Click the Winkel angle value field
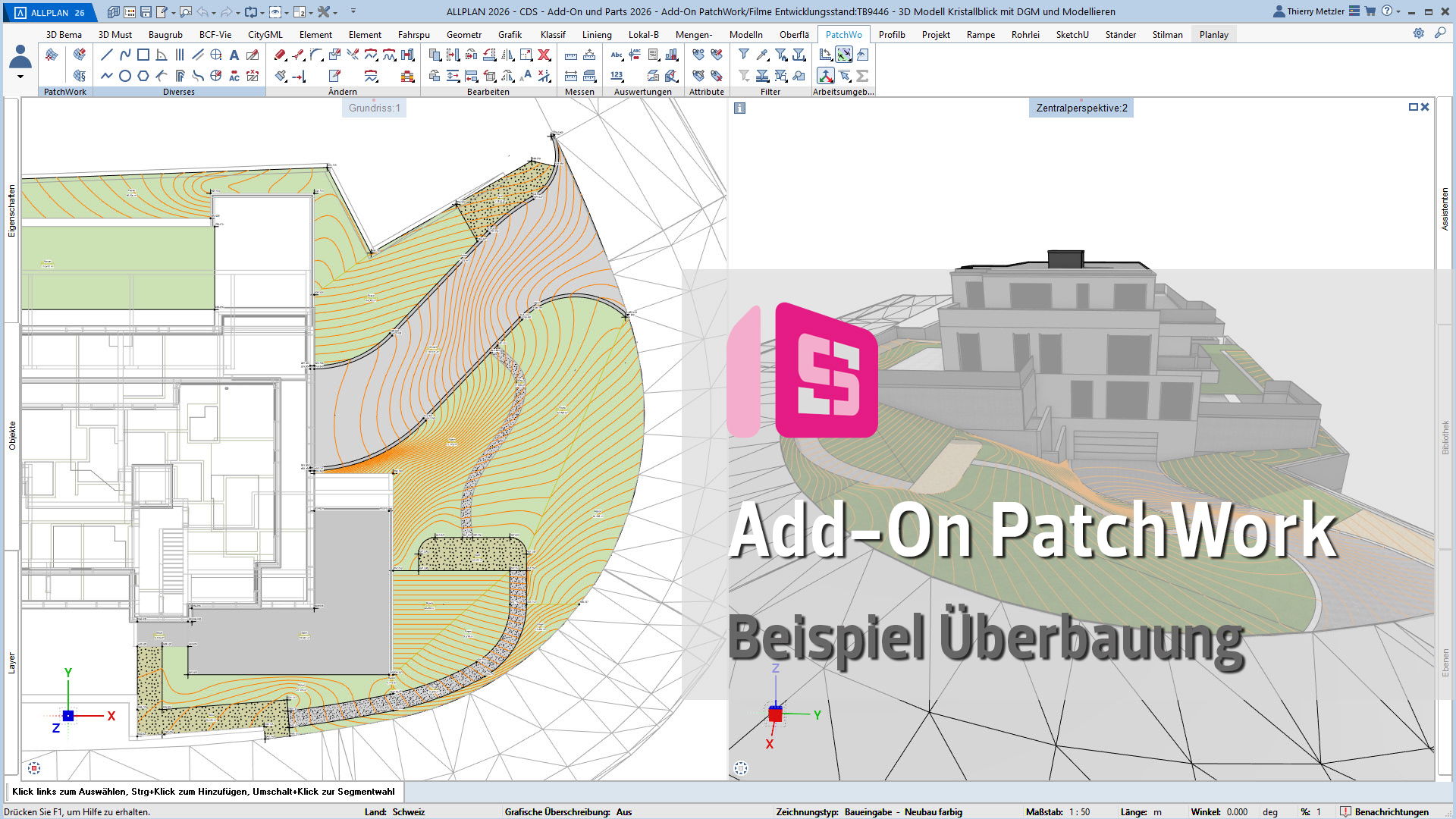This screenshot has height=819, width=1456. pos(1237,811)
